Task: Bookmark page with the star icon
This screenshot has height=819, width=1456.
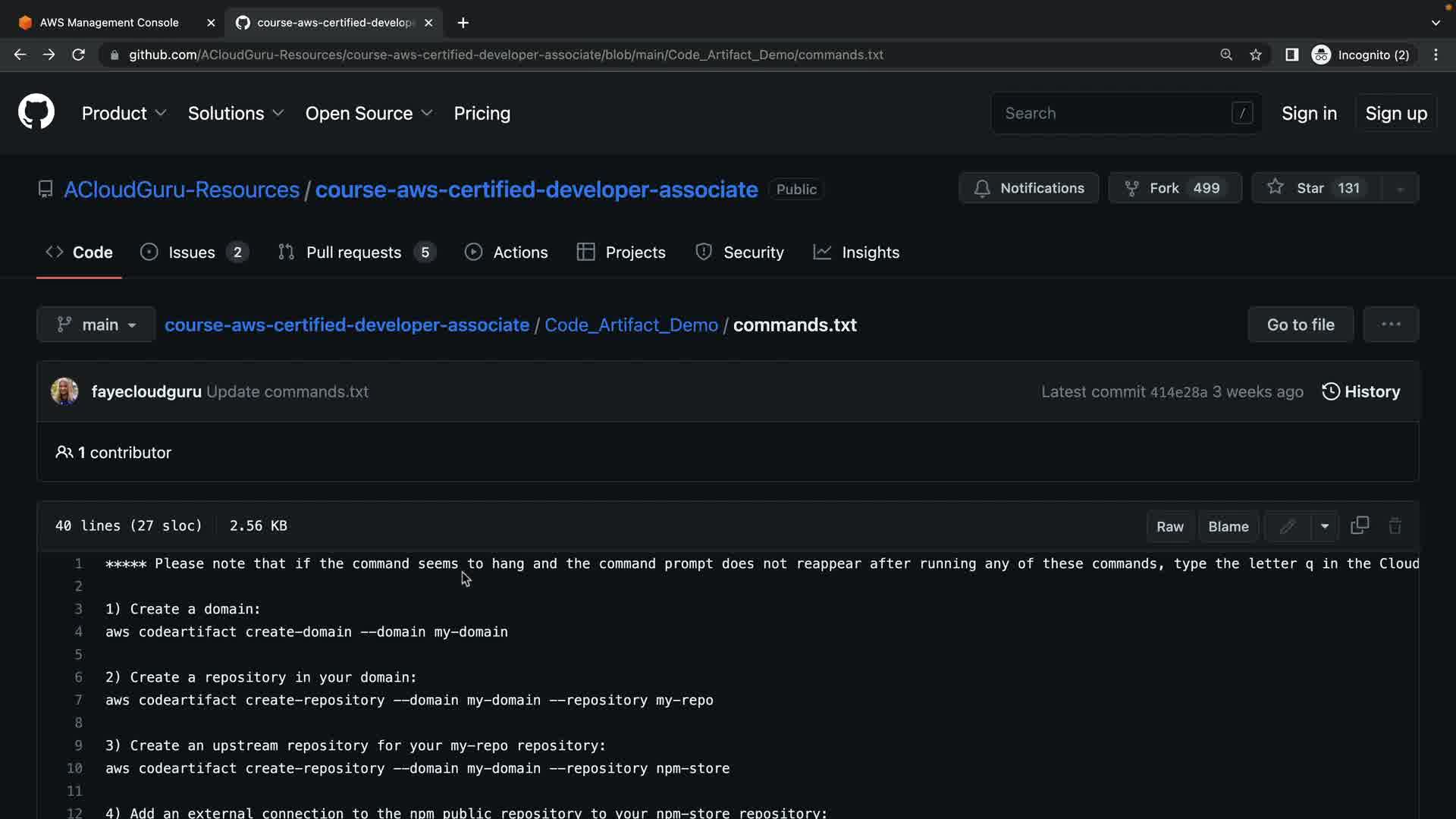Action: pos(1256,55)
